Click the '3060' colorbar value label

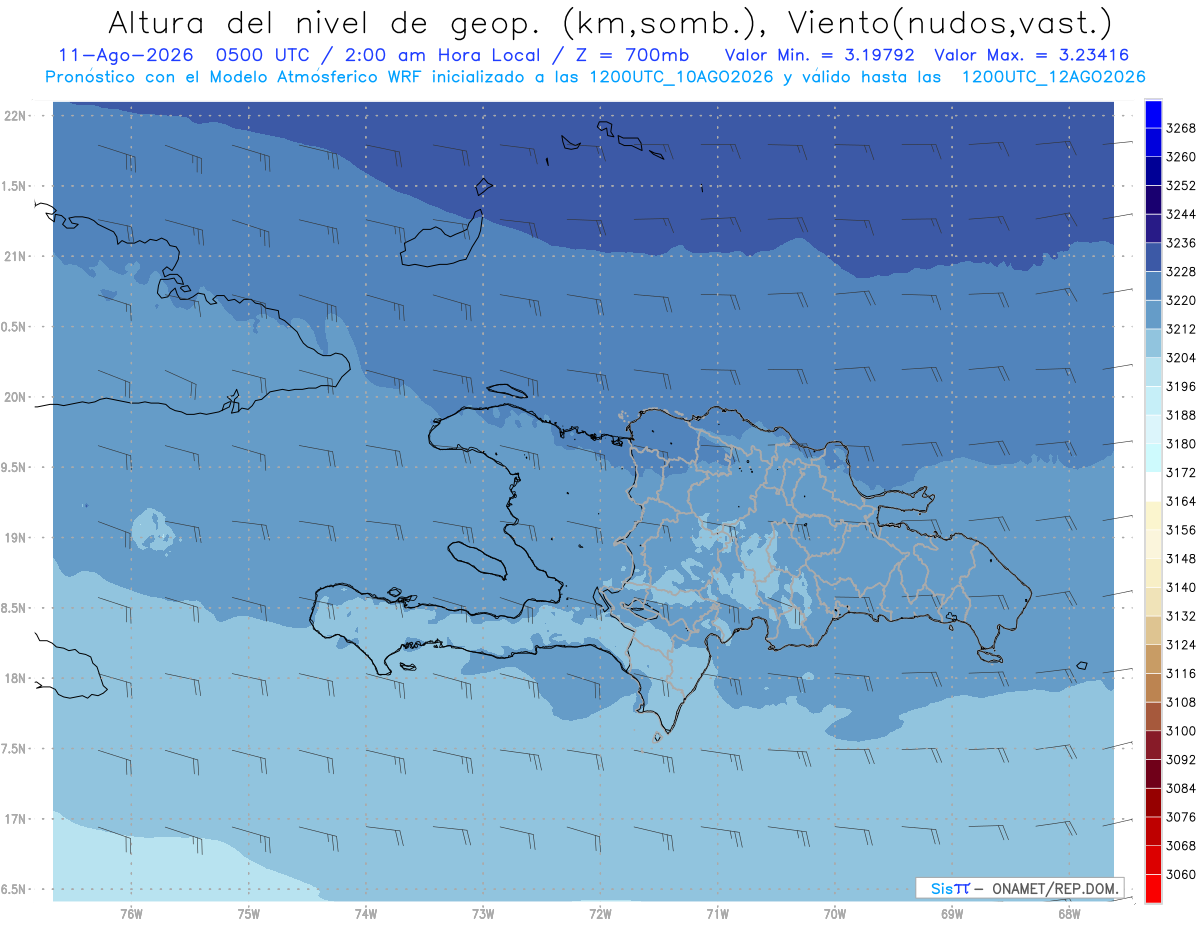(x=1181, y=874)
